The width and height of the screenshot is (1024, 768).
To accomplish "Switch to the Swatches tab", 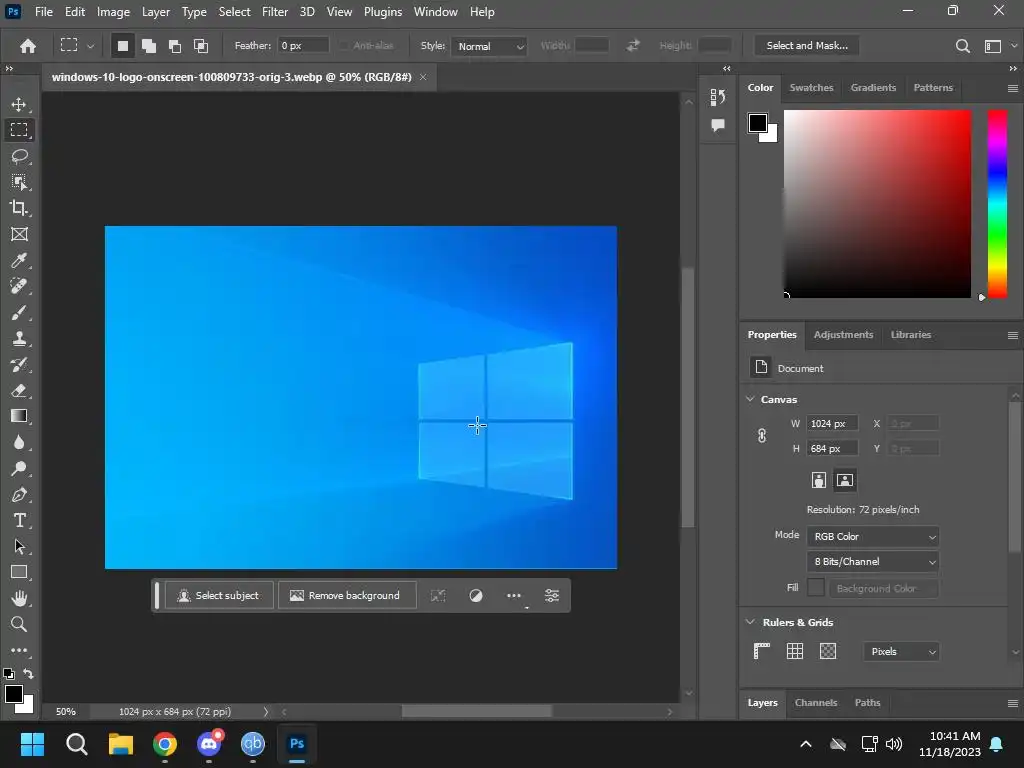I will coord(811,88).
